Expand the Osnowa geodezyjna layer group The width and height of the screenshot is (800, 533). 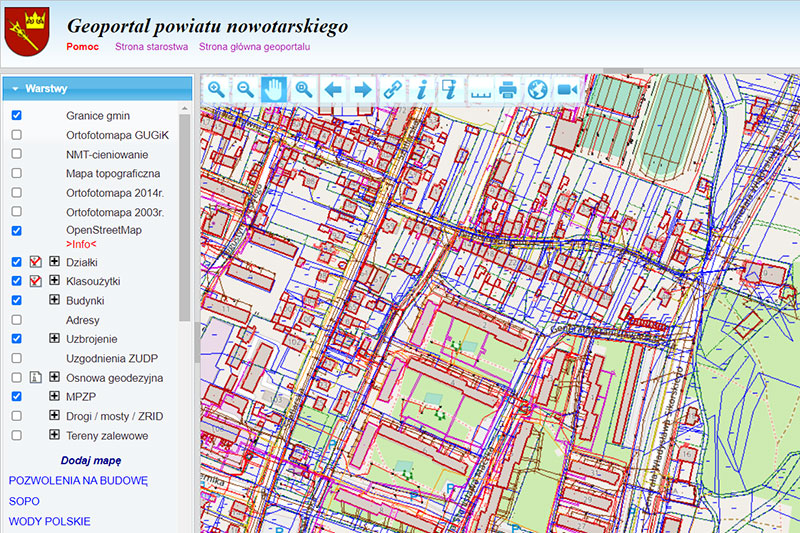click(x=54, y=377)
